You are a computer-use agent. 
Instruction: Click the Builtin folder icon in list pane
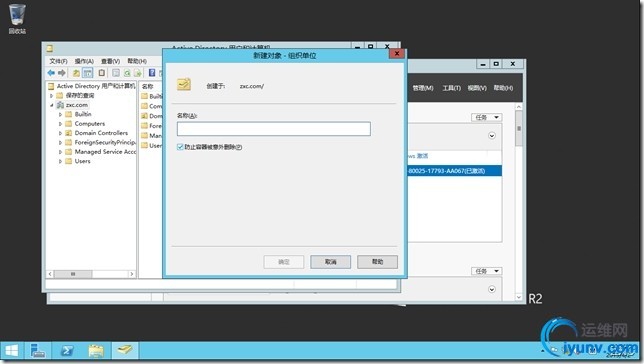pos(144,96)
